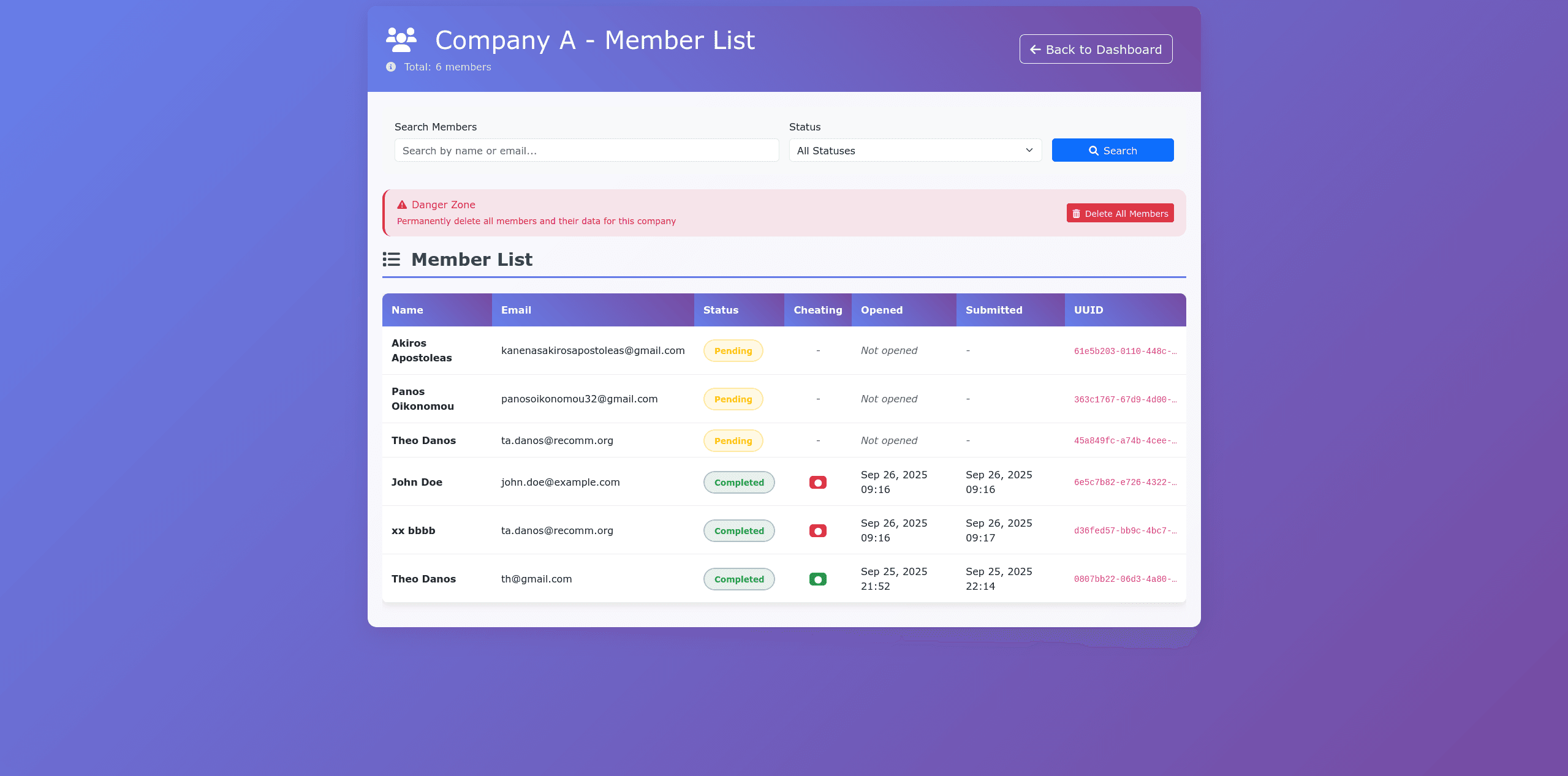Open the All Statuses dropdown
This screenshot has height=776, width=1568.
click(915, 151)
